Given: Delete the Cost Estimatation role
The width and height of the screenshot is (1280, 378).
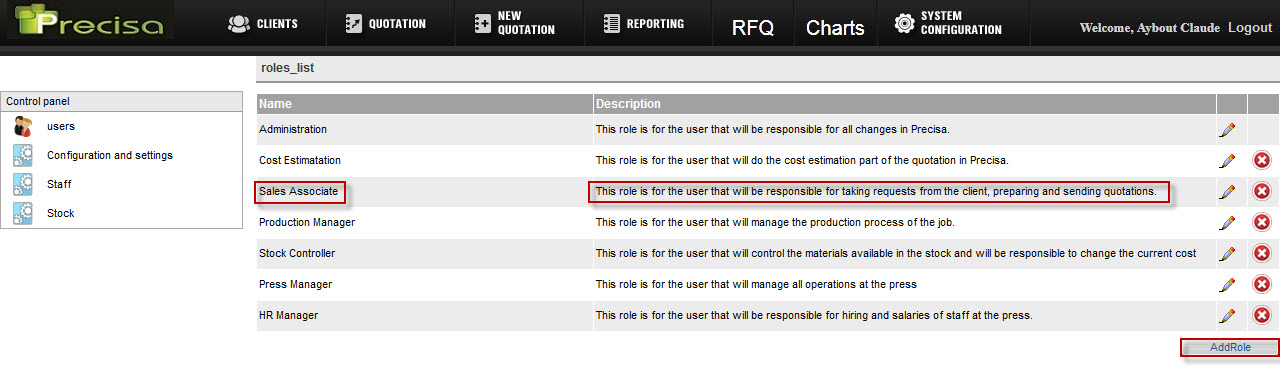Looking at the screenshot, I should click(x=1262, y=160).
